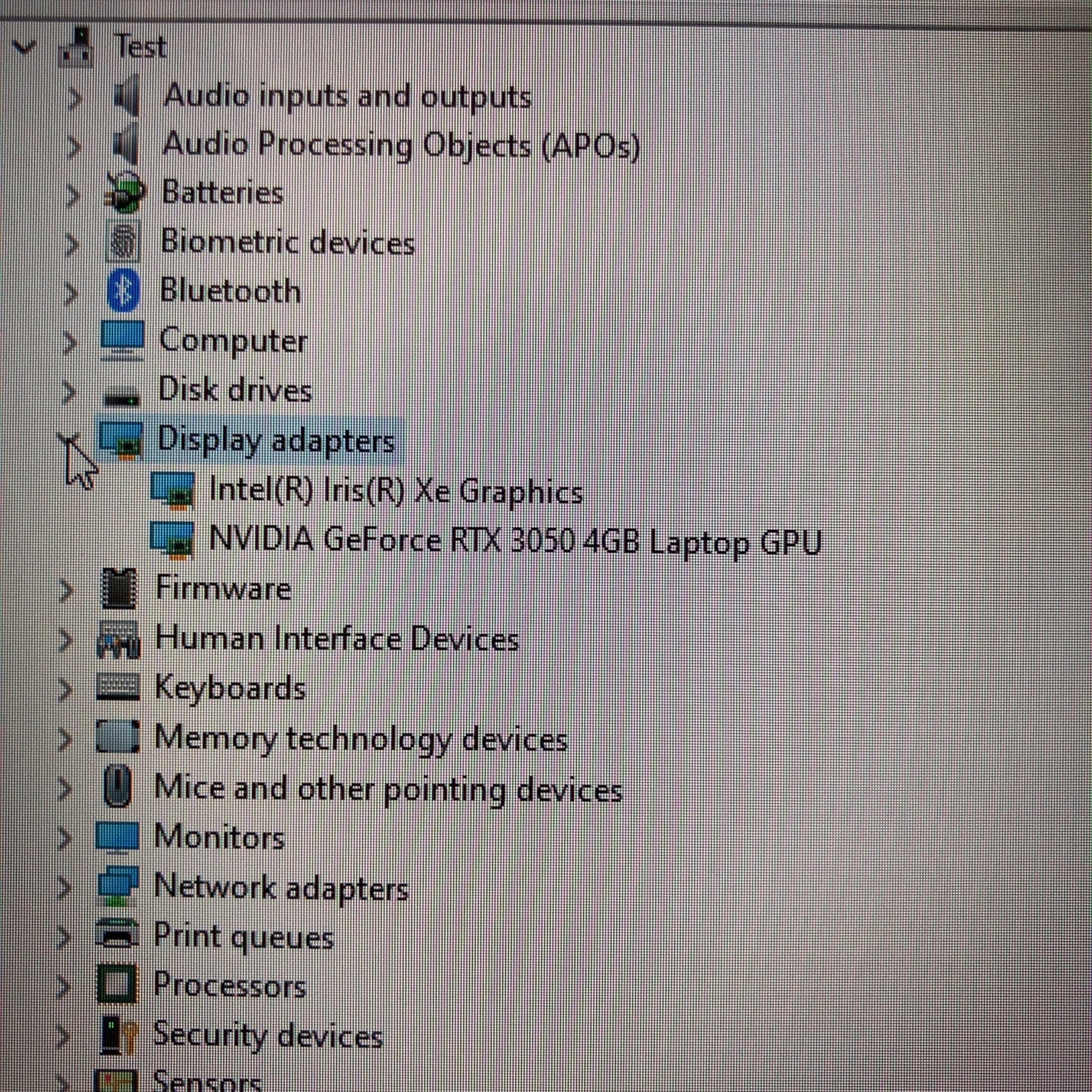Image resolution: width=1092 pixels, height=1092 pixels.
Task: Click the Display adapters icon
Action: [121, 440]
